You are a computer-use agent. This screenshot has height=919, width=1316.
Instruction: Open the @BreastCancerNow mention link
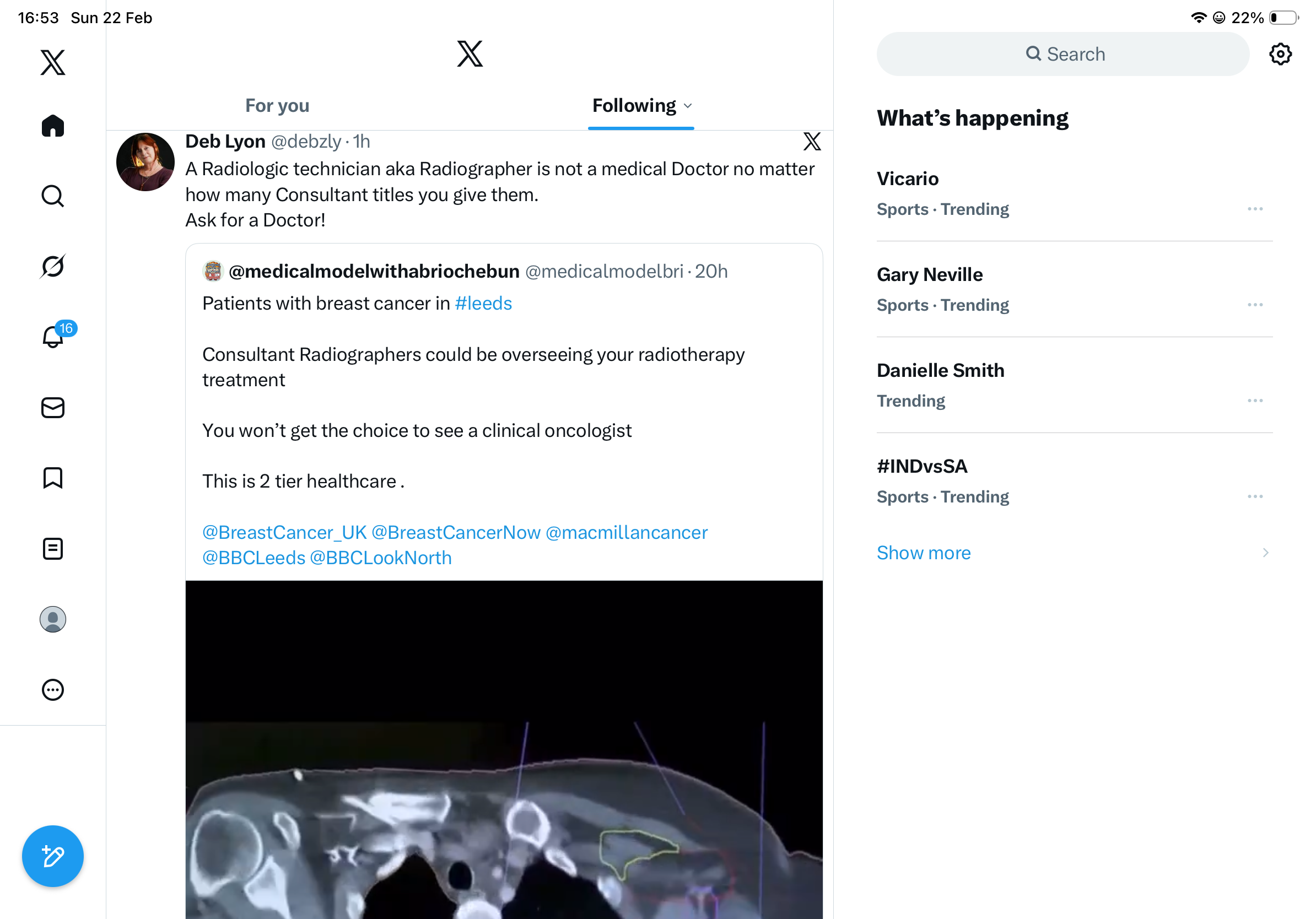(x=456, y=532)
